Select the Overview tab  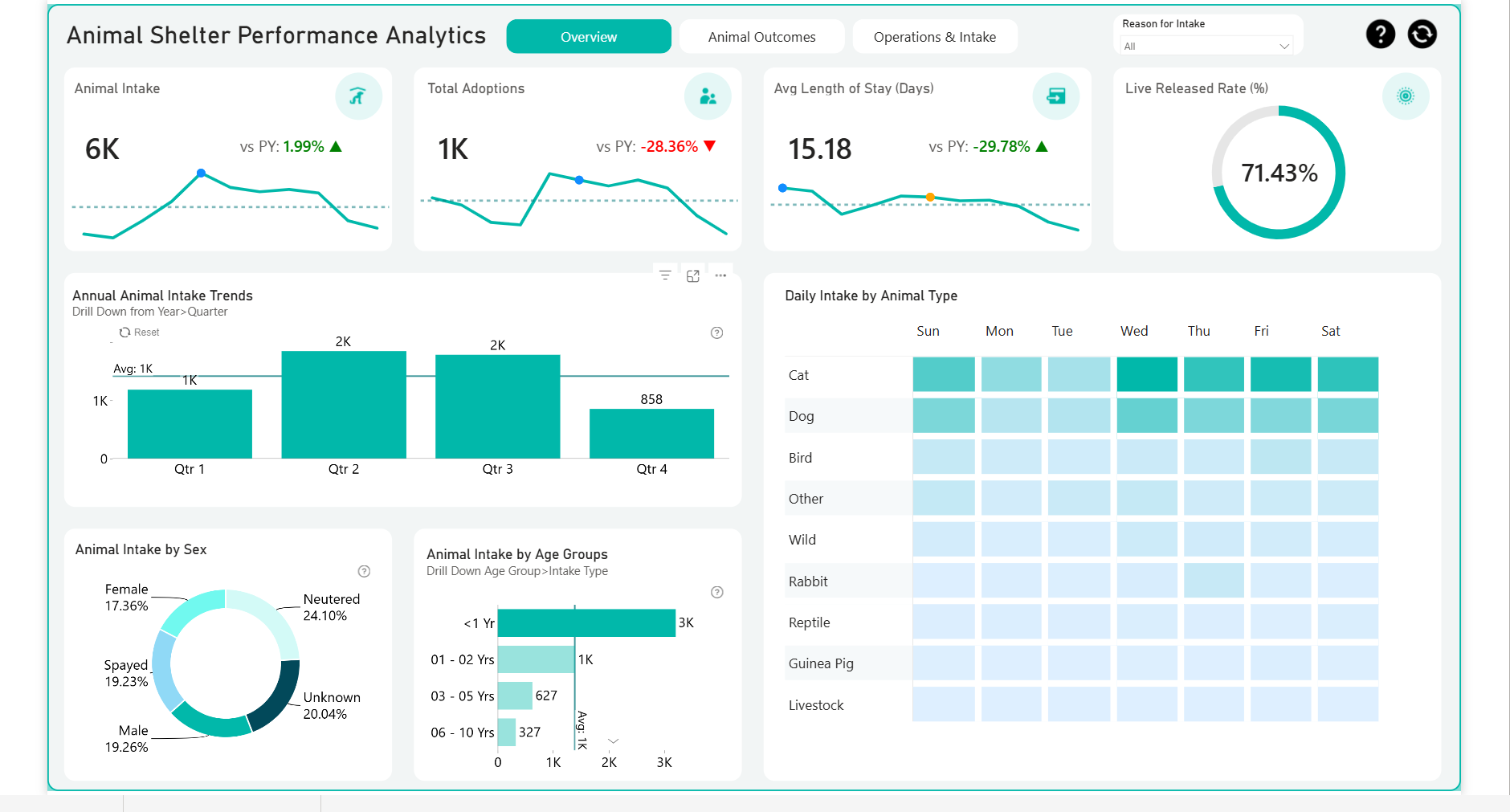588,37
